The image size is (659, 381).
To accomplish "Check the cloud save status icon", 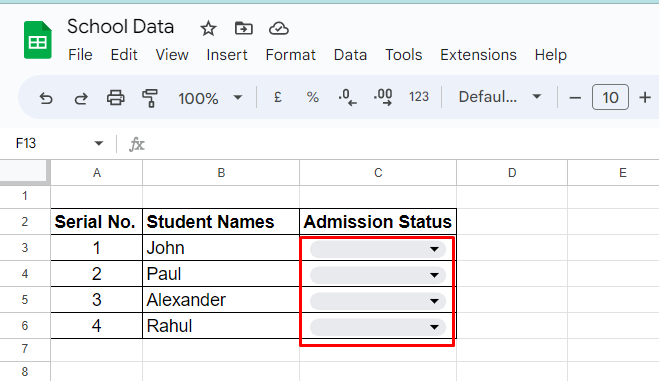I will tap(279, 29).
